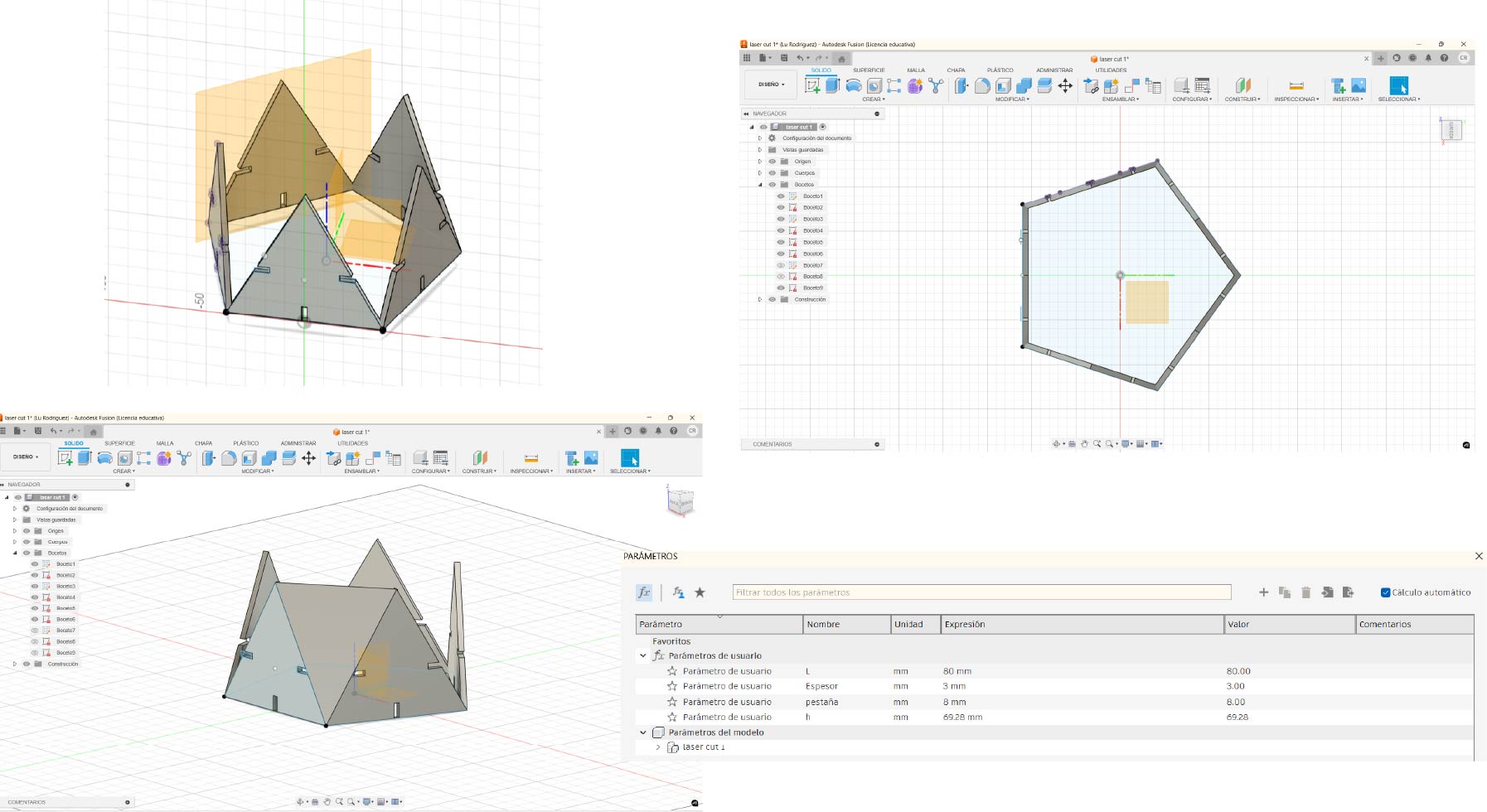Select the Extrude tool in the pentagon top-view window
This screenshot has width=1487, height=812.
click(x=832, y=85)
